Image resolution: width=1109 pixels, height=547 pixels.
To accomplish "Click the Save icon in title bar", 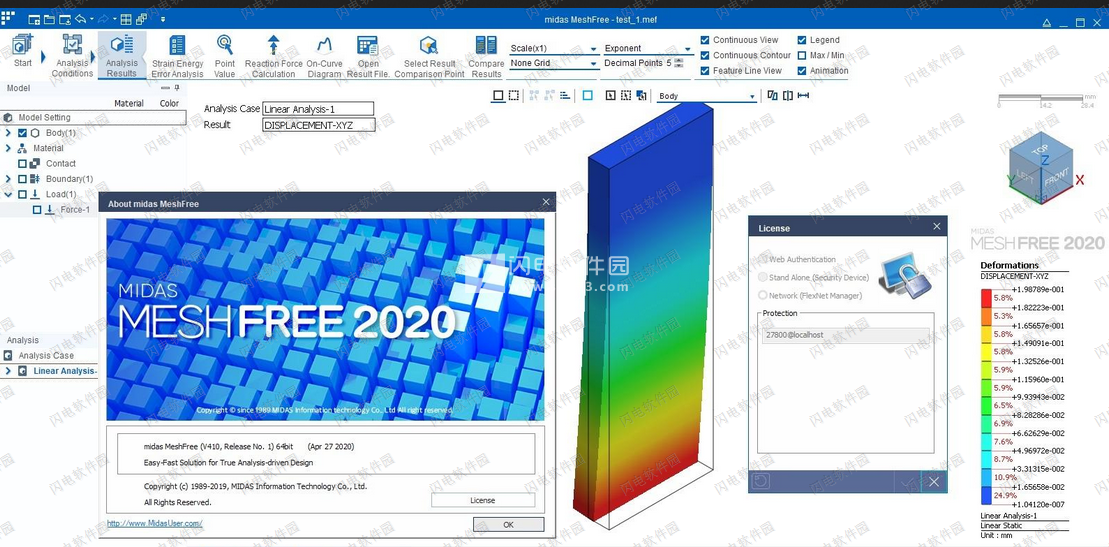I will click(x=64, y=20).
